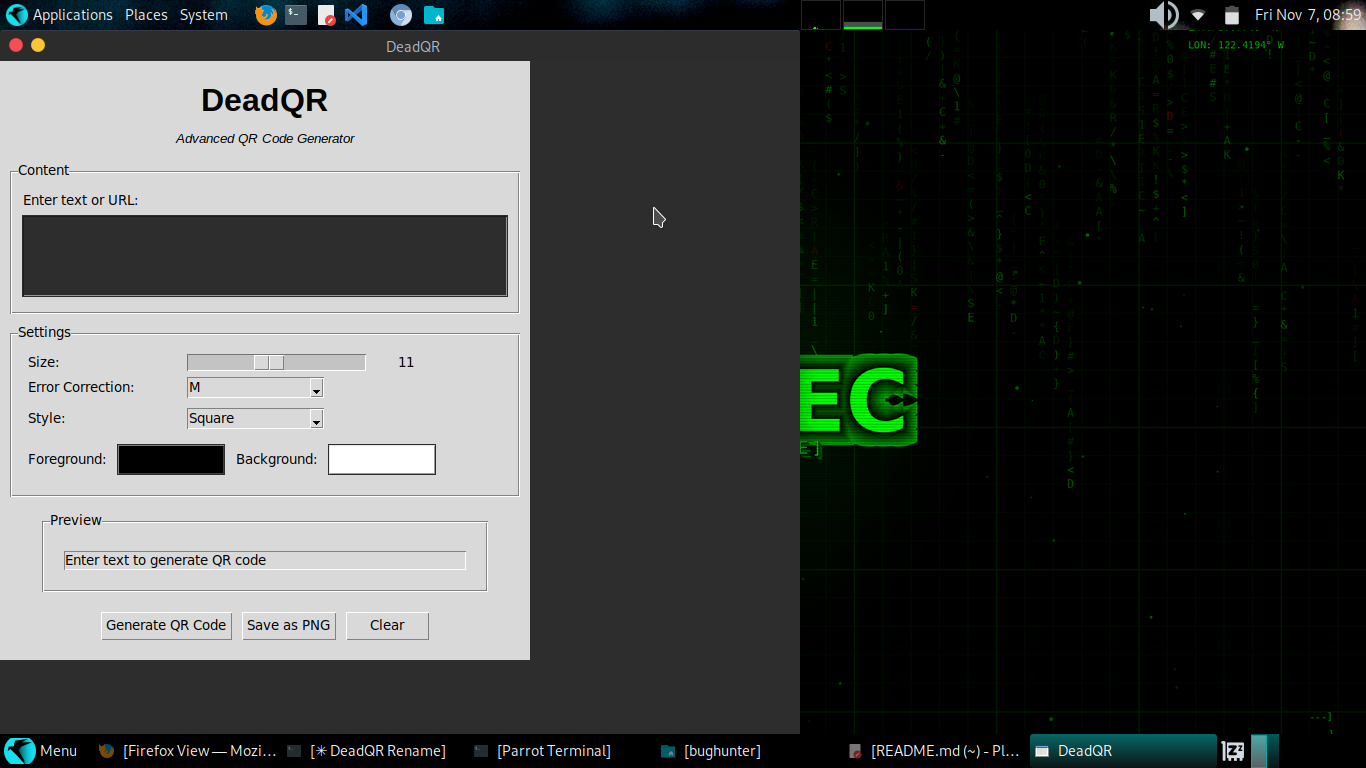The image size is (1366, 768).
Task: Click the Generate QR Code button
Action: point(166,625)
